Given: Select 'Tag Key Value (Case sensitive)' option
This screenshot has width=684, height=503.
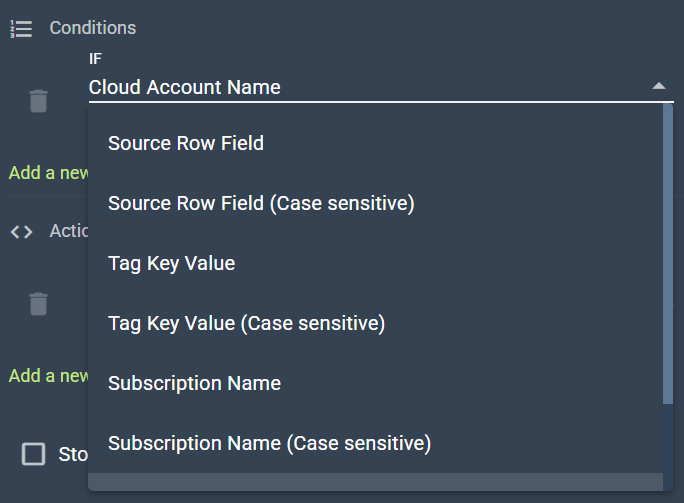Looking at the screenshot, I should [x=246, y=323].
